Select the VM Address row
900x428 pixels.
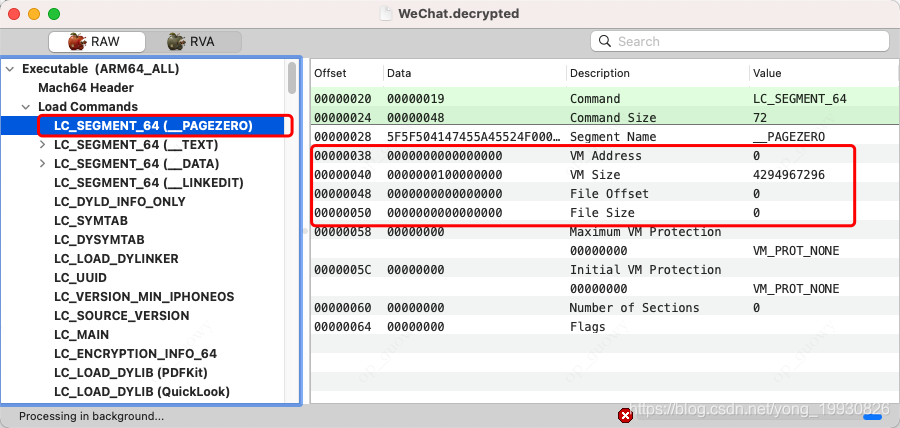[605, 155]
